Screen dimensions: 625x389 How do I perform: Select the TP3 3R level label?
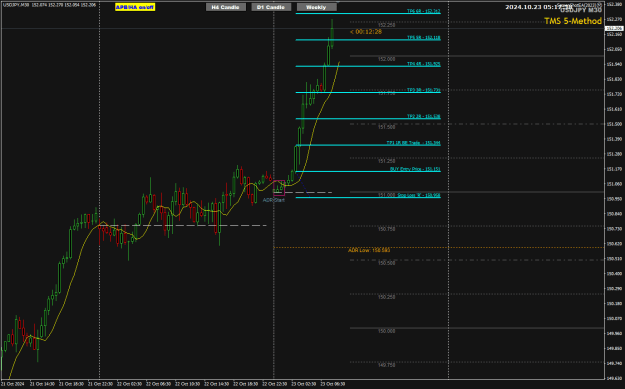pos(423,90)
